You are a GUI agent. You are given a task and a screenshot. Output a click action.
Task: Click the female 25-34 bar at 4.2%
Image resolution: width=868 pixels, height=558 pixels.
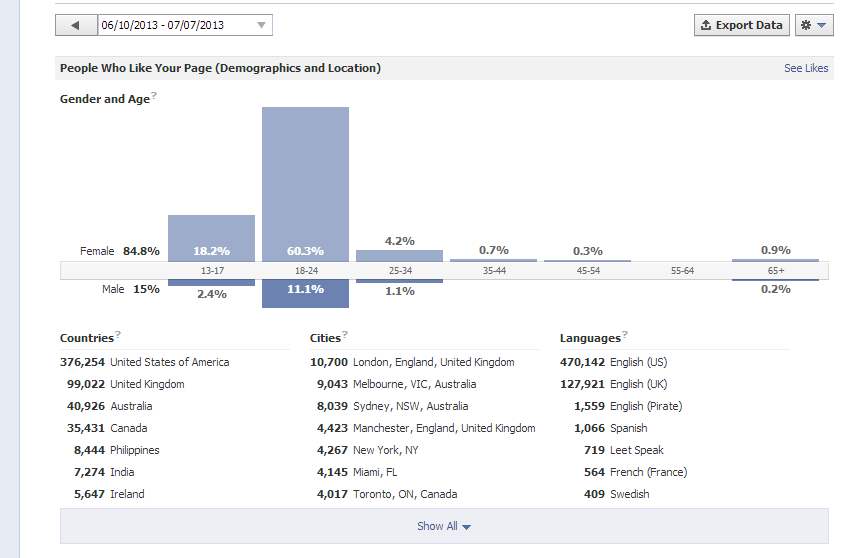(400, 256)
